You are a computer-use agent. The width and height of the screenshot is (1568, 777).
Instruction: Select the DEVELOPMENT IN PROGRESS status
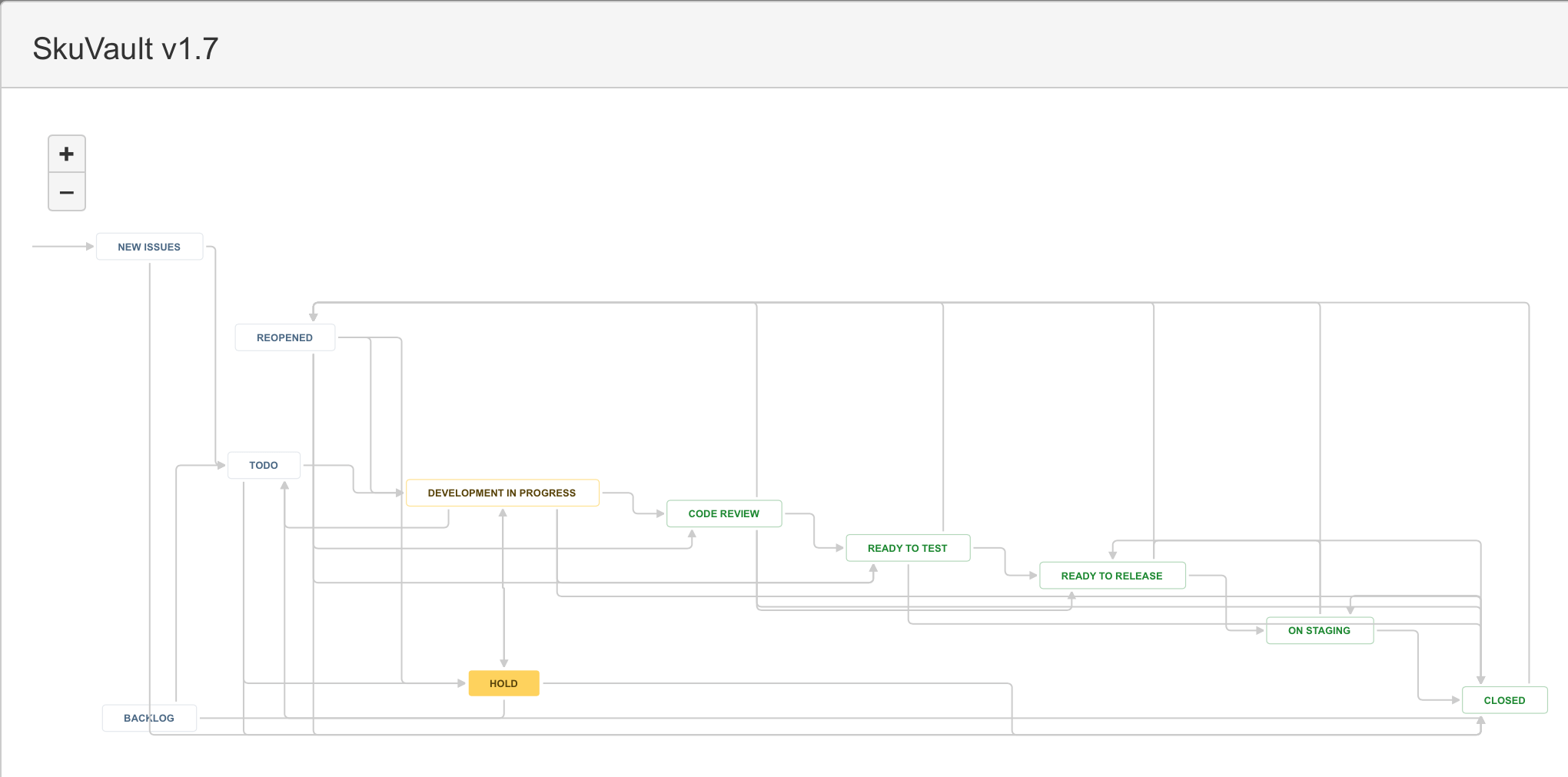point(502,493)
